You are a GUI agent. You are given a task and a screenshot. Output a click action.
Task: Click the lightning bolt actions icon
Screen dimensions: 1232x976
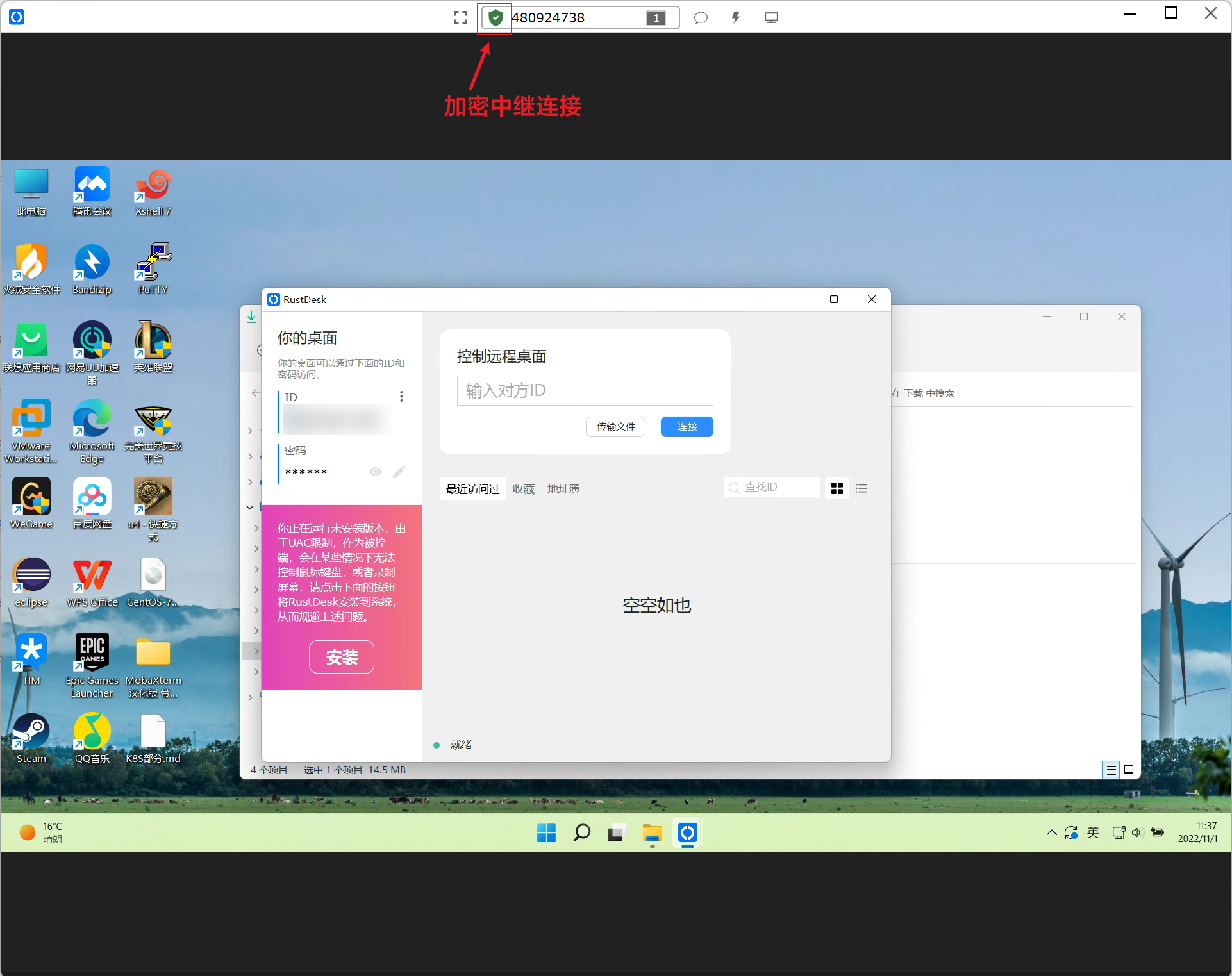coord(736,18)
